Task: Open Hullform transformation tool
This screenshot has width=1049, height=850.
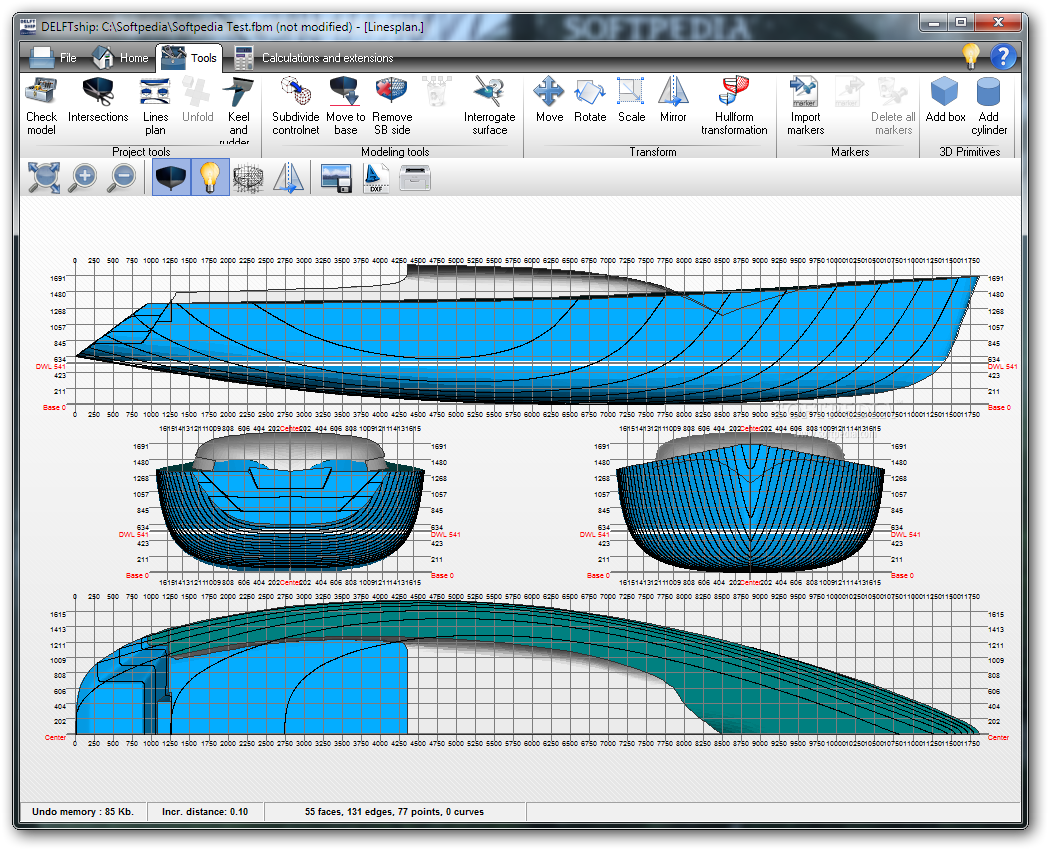Action: pyautogui.click(x=734, y=107)
